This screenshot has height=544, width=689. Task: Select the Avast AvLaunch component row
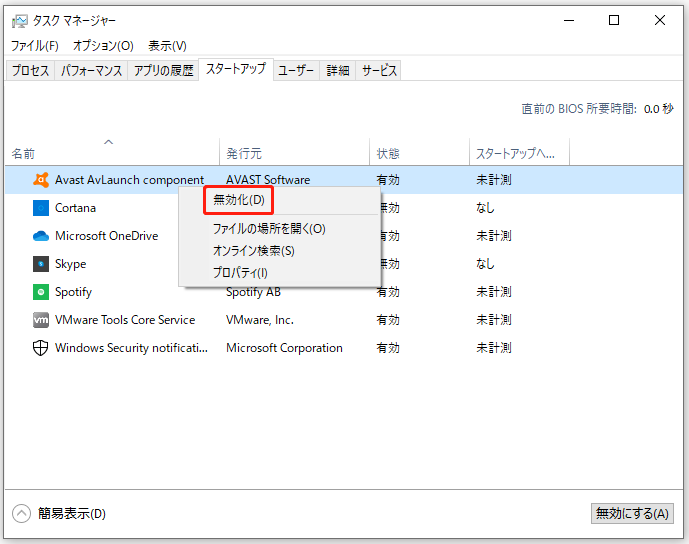click(344, 180)
